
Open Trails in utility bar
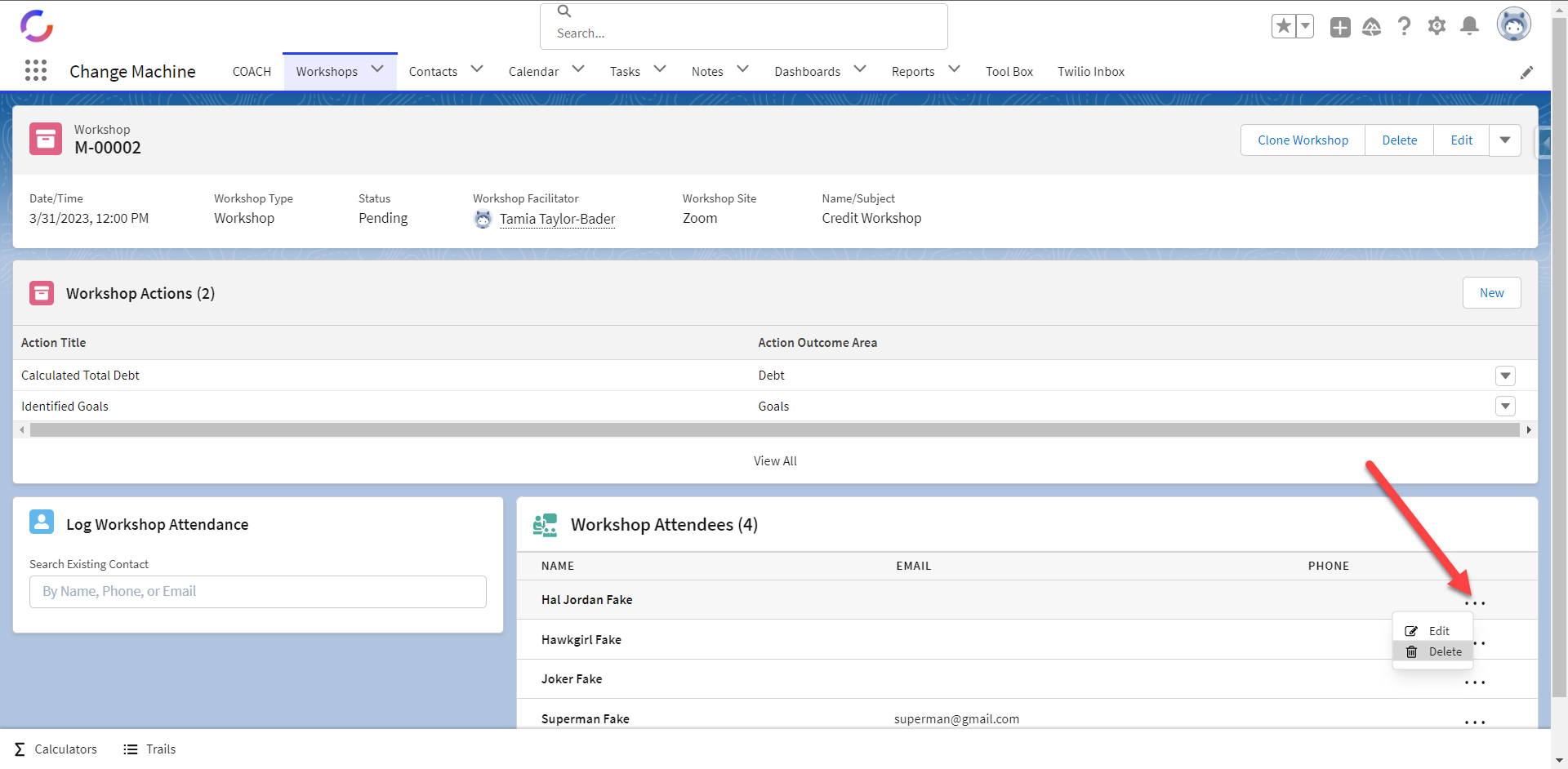(149, 749)
